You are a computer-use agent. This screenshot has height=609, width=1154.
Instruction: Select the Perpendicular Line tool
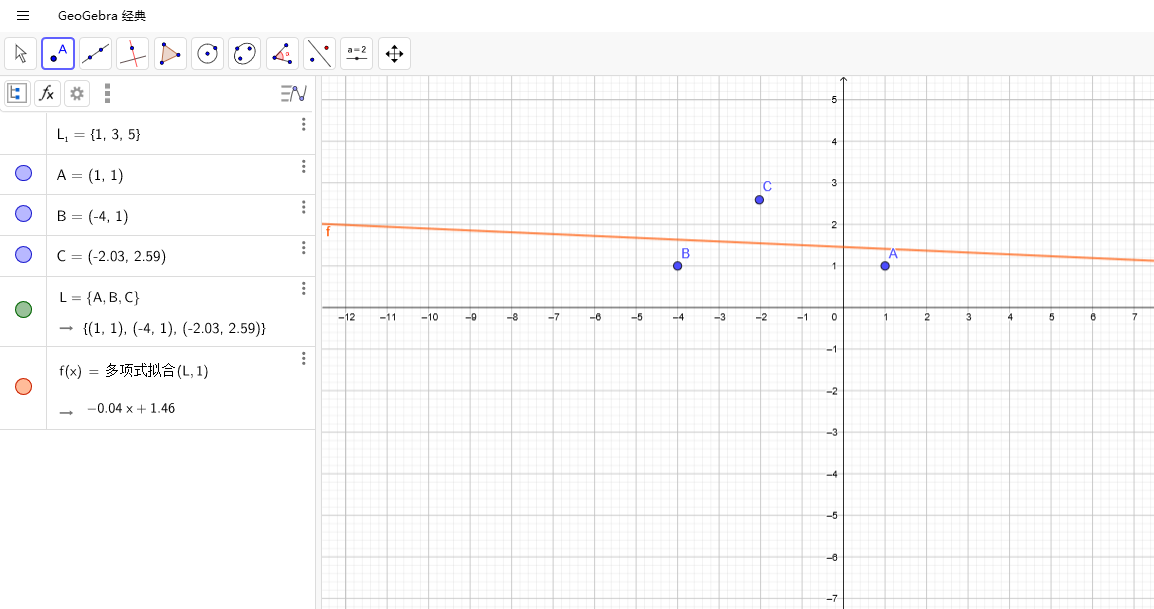pyautogui.click(x=132, y=52)
